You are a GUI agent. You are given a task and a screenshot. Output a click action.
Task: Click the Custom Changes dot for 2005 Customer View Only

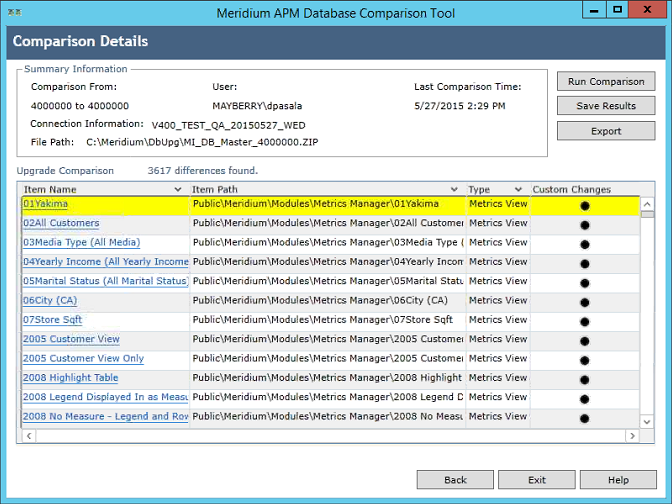point(585,360)
